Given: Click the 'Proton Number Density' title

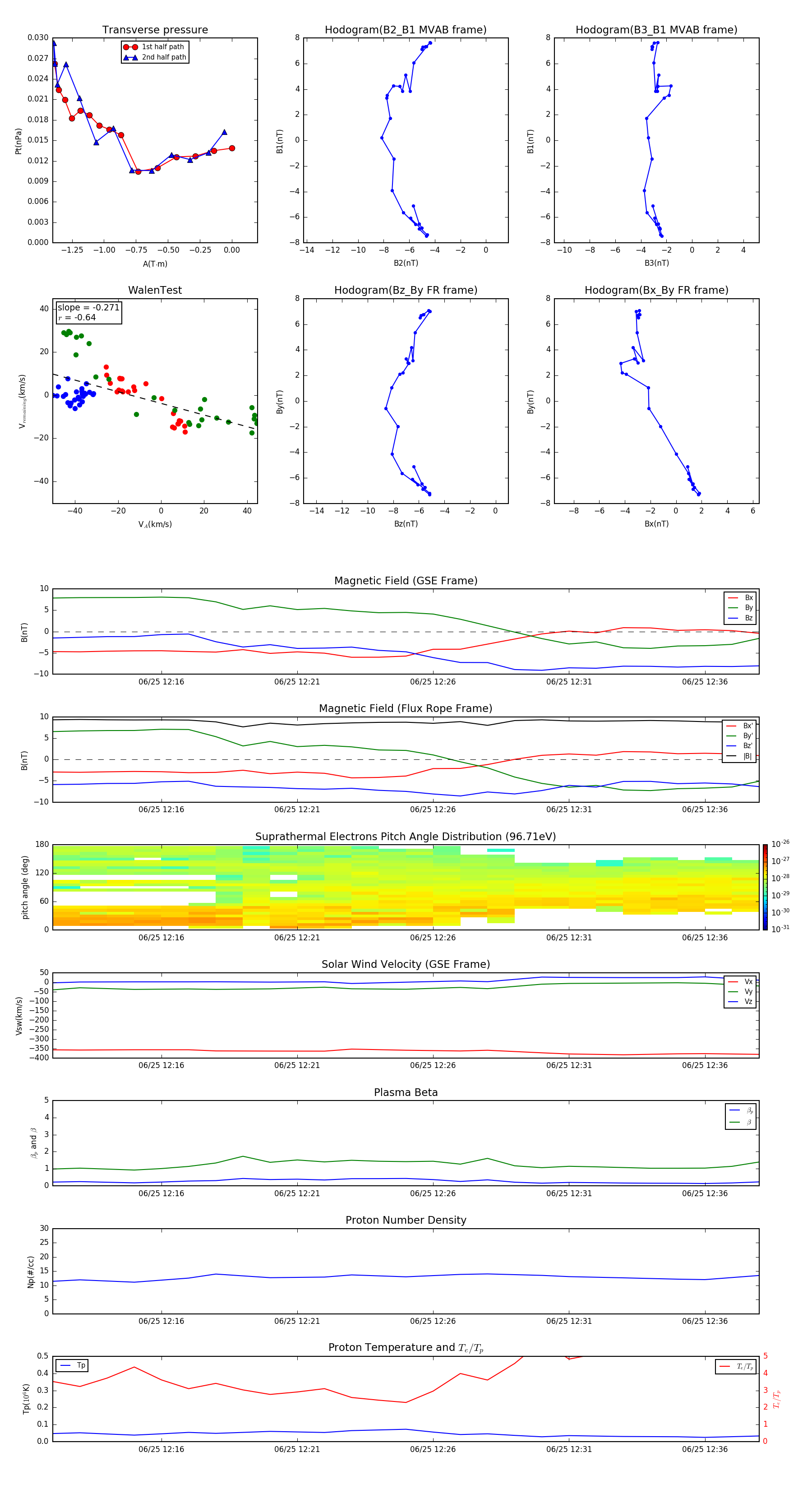Looking at the screenshot, I should point(406,1220).
